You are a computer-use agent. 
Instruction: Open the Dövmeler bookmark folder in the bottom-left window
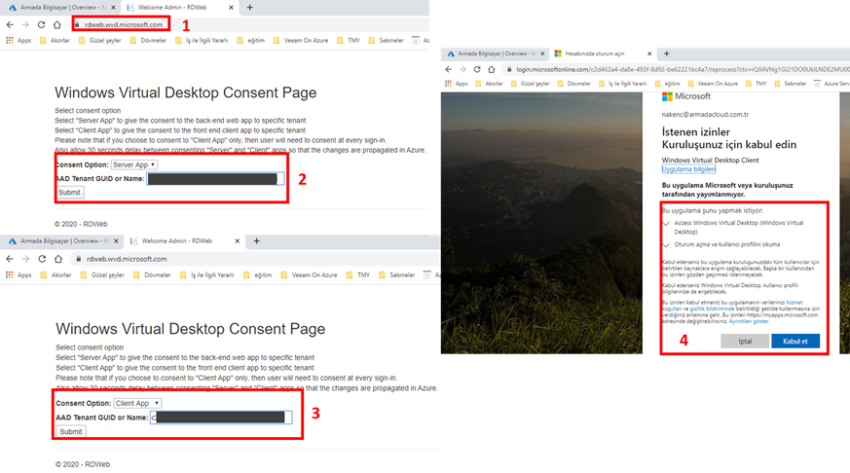(151, 274)
